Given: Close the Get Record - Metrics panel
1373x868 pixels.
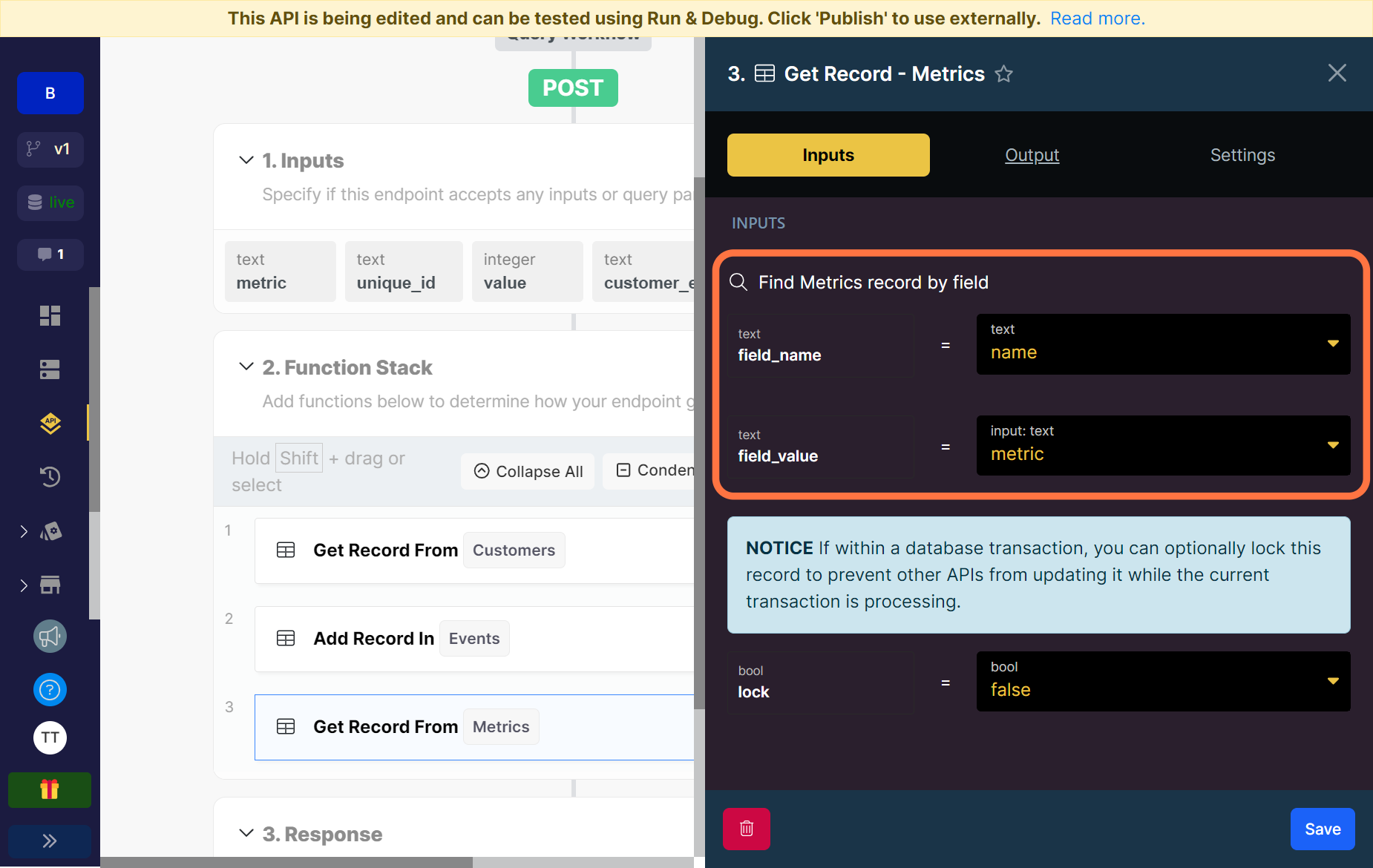Looking at the screenshot, I should (x=1337, y=73).
